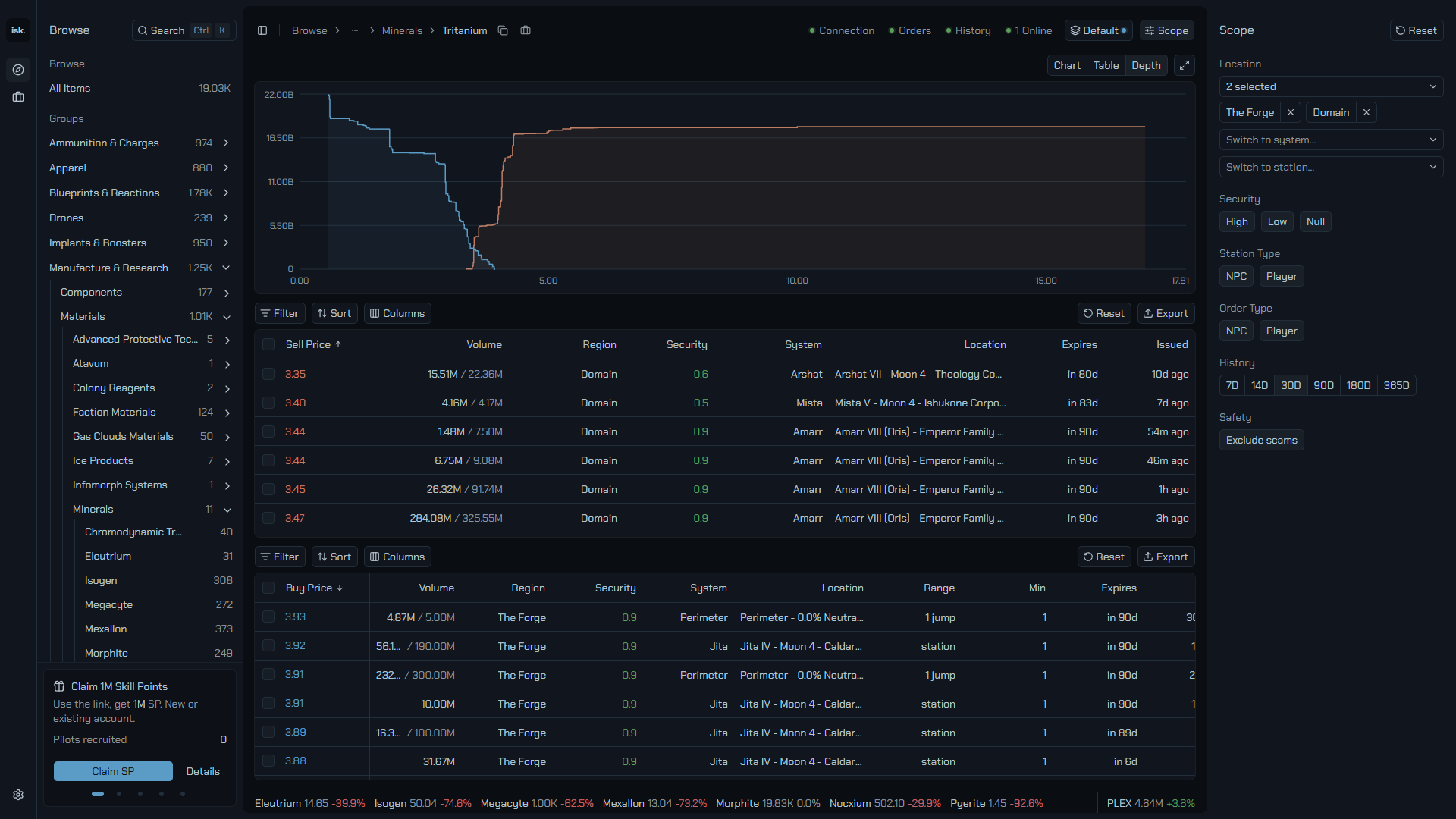Toggle the Scope panel button

point(1166,30)
